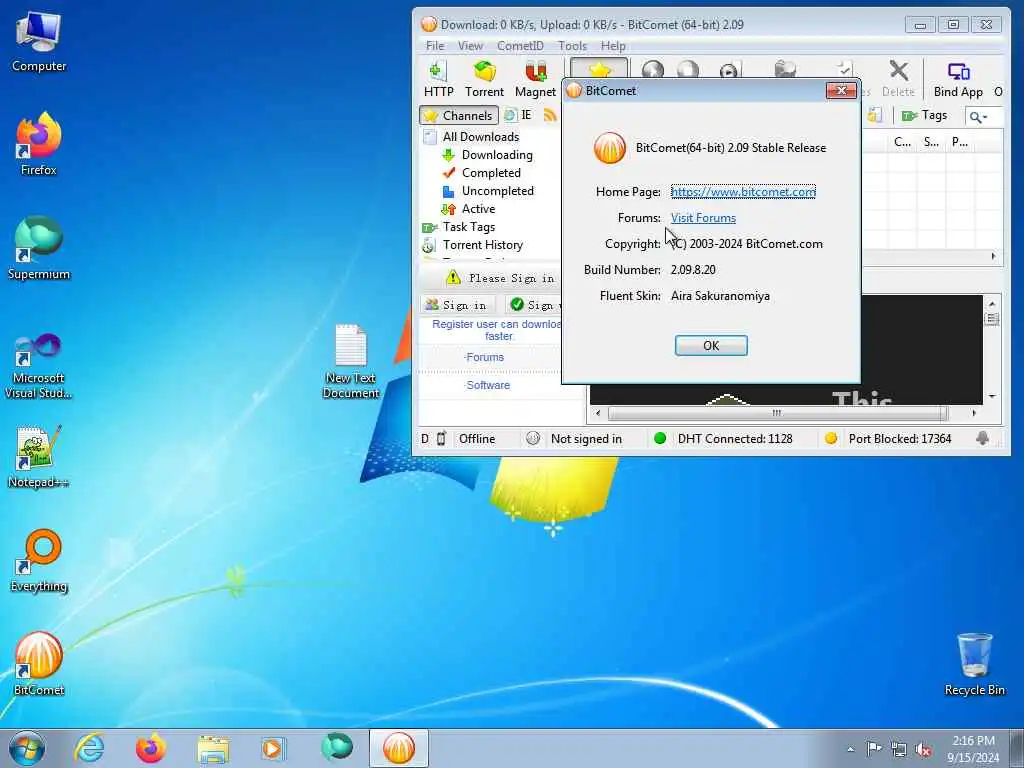1024x768 pixels.
Task: Open Firefox desktop shortcut
Action: [39, 144]
